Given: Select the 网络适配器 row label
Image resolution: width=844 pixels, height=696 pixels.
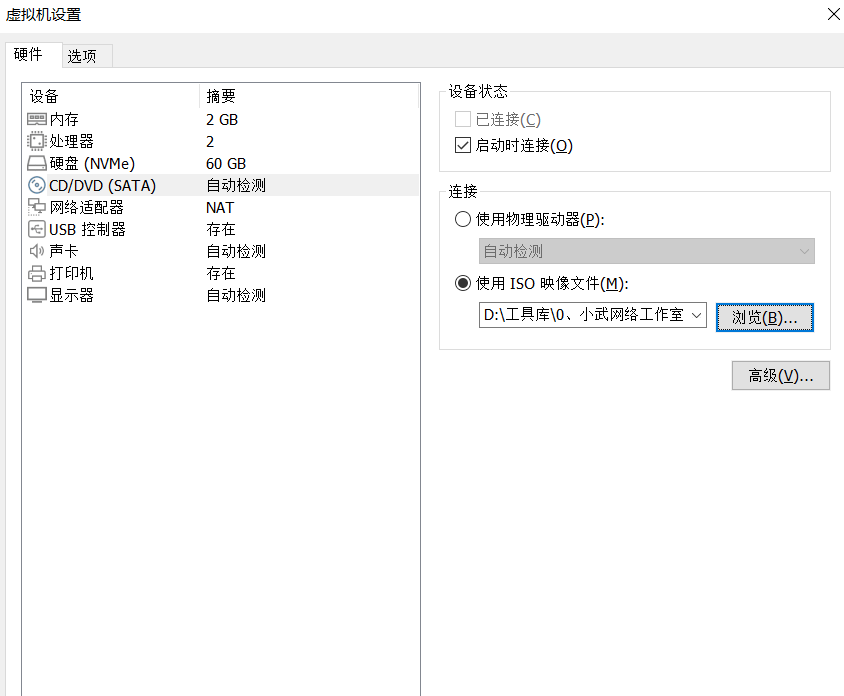Looking at the screenshot, I should click(87, 208).
